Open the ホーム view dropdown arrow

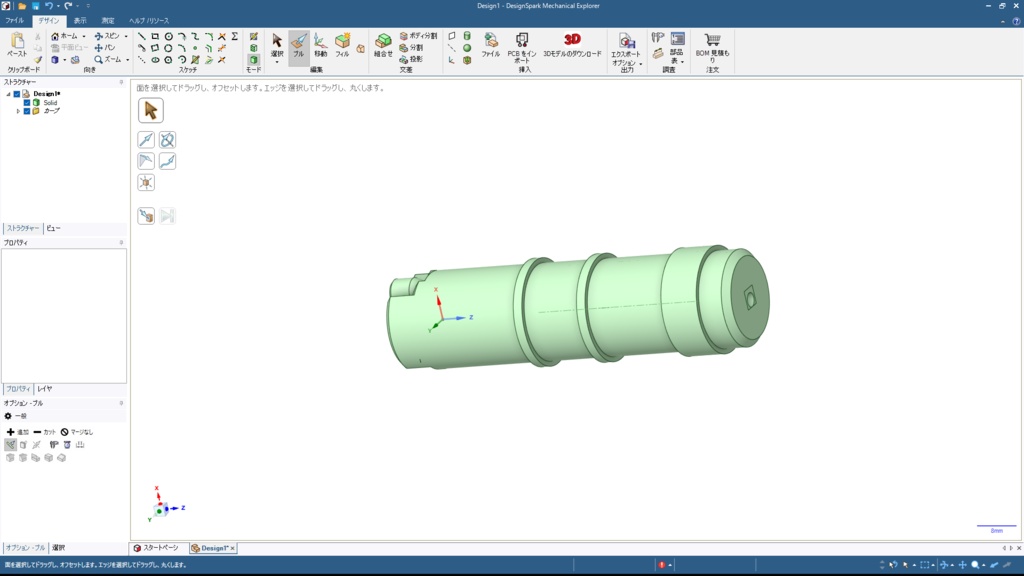[84, 37]
